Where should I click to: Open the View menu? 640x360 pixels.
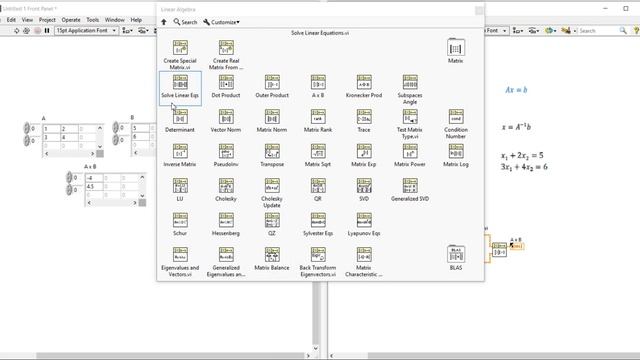click(27, 20)
